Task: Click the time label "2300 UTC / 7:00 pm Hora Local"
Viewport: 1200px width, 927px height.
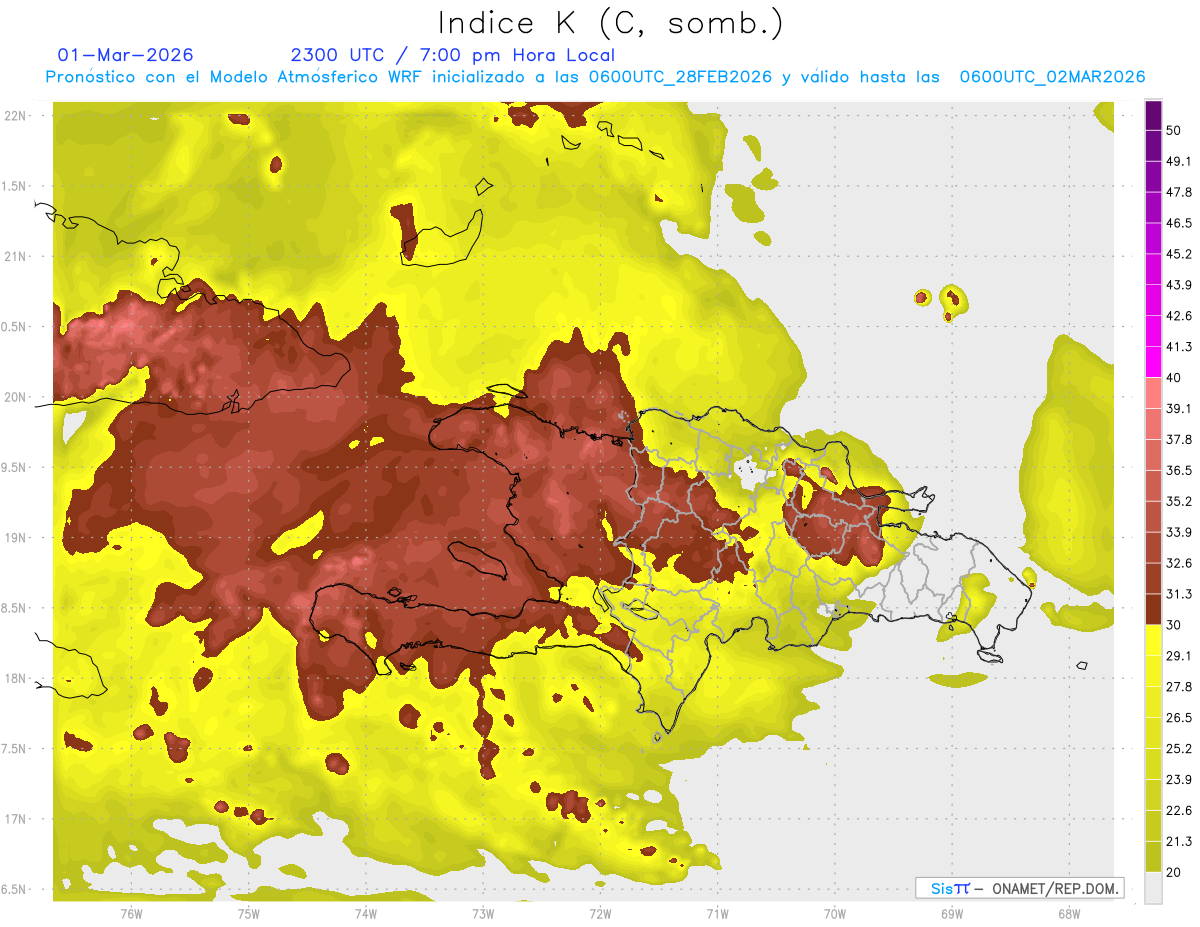Action: pyautogui.click(x=453, y=55)
